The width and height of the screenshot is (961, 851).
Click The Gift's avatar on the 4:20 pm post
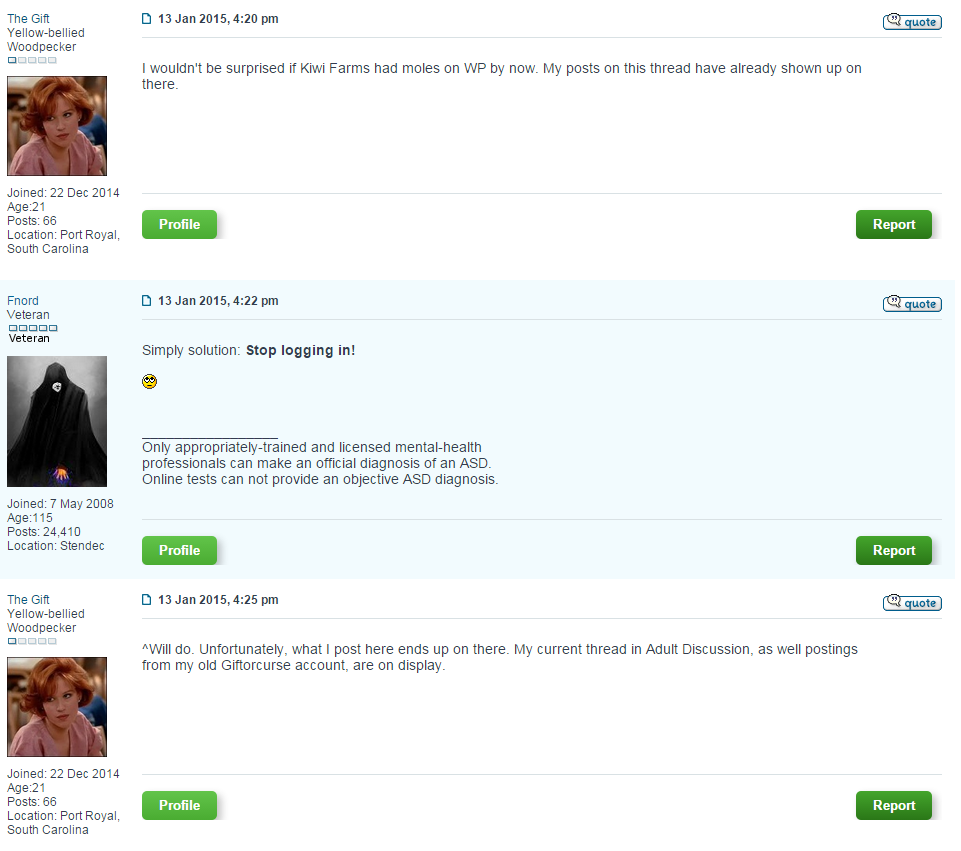(x=57, y=126)
